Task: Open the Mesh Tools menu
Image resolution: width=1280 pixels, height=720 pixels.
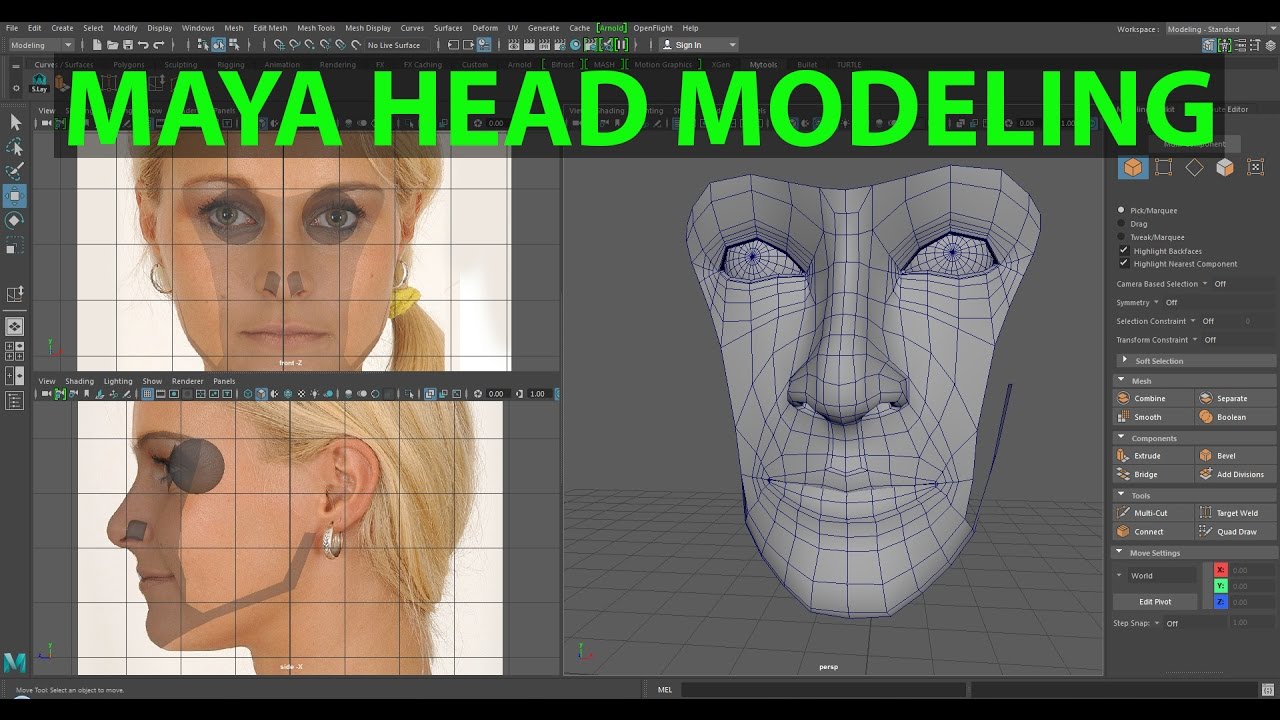Action: click(316, 28)
